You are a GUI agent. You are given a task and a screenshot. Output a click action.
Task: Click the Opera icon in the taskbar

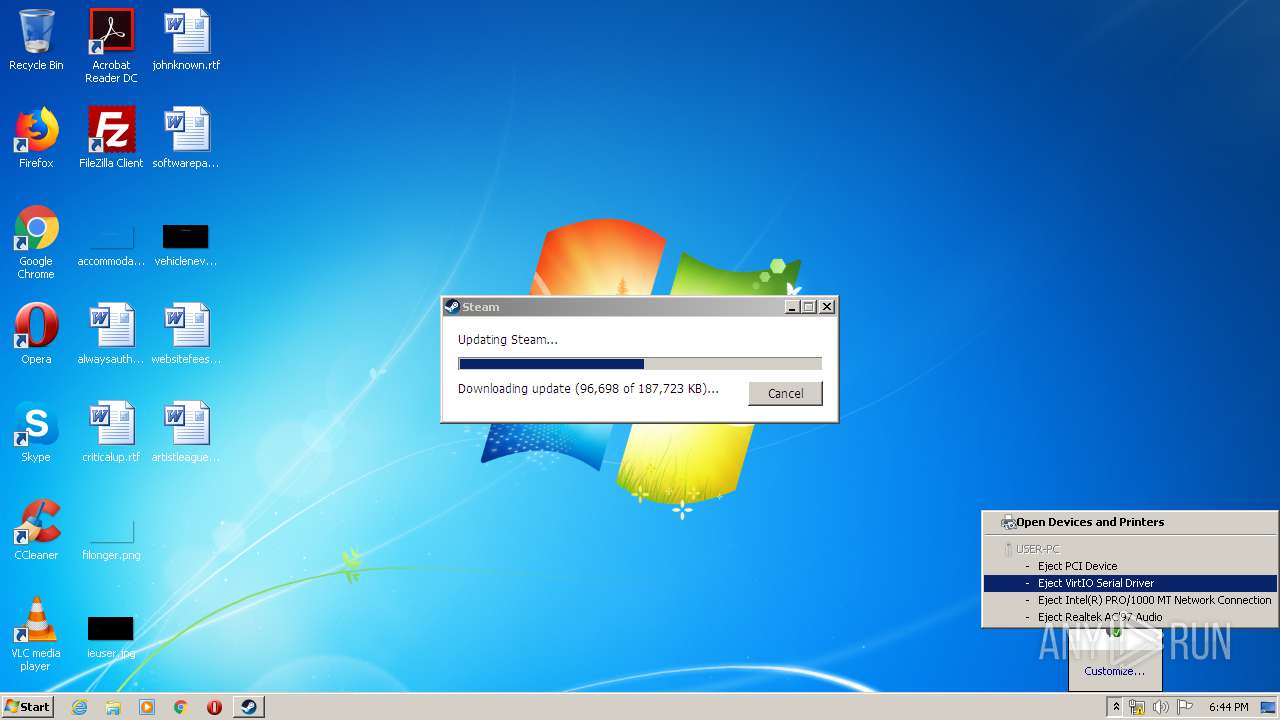(x=214, y=707)
